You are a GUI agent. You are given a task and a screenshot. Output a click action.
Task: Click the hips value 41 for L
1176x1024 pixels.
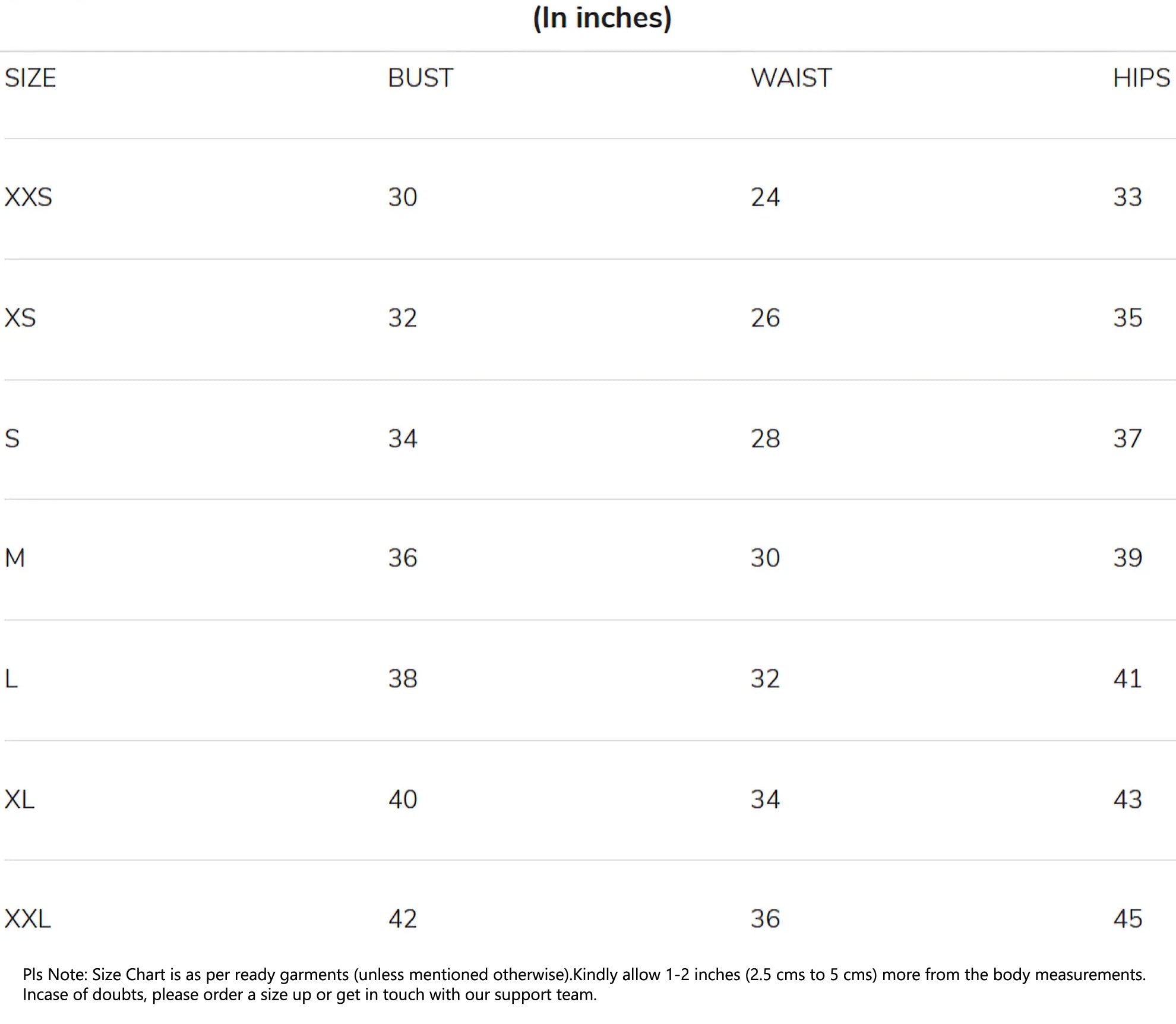point(1127,679)
